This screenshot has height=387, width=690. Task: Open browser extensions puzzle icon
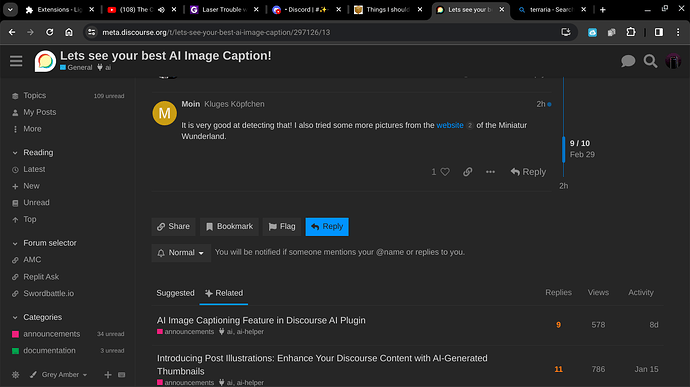coord(631,32)
